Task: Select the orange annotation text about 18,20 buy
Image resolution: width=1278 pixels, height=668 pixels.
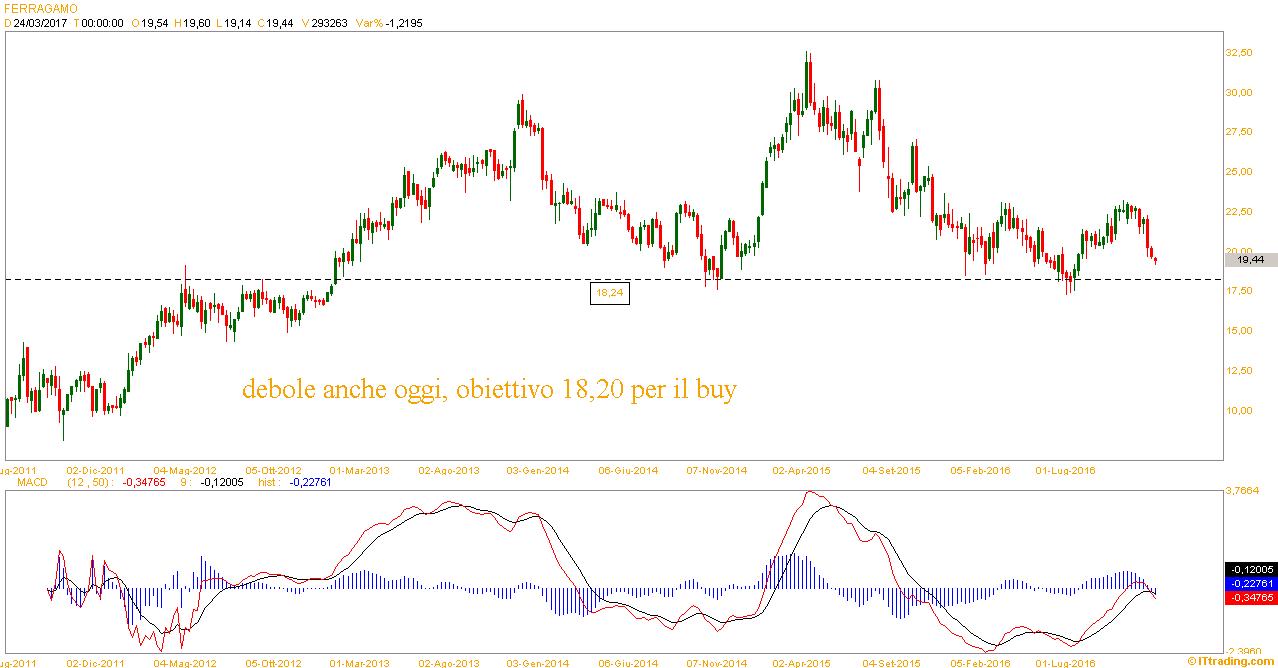Action: (489, 389)
